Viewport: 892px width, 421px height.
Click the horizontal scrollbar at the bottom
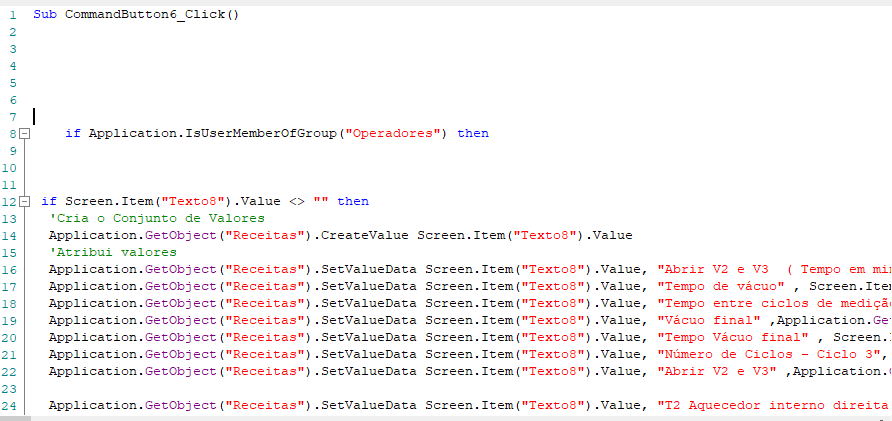pos(446,418)
